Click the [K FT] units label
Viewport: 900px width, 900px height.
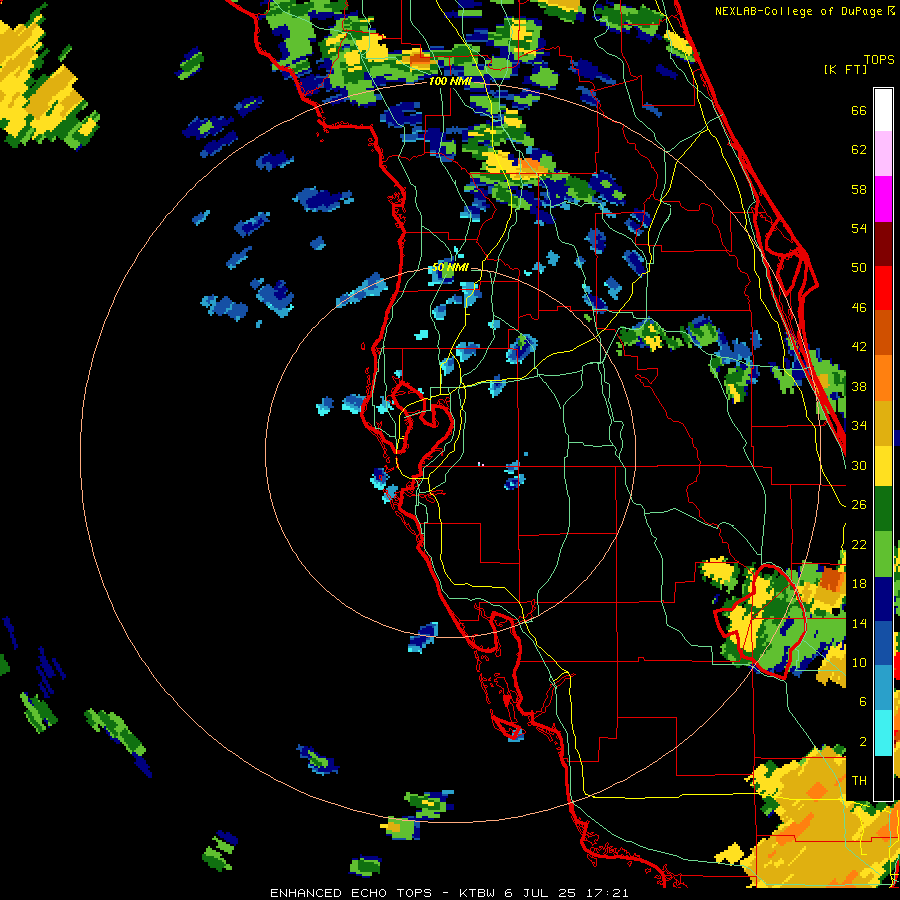pyautogui.click(x=845, y=69)
